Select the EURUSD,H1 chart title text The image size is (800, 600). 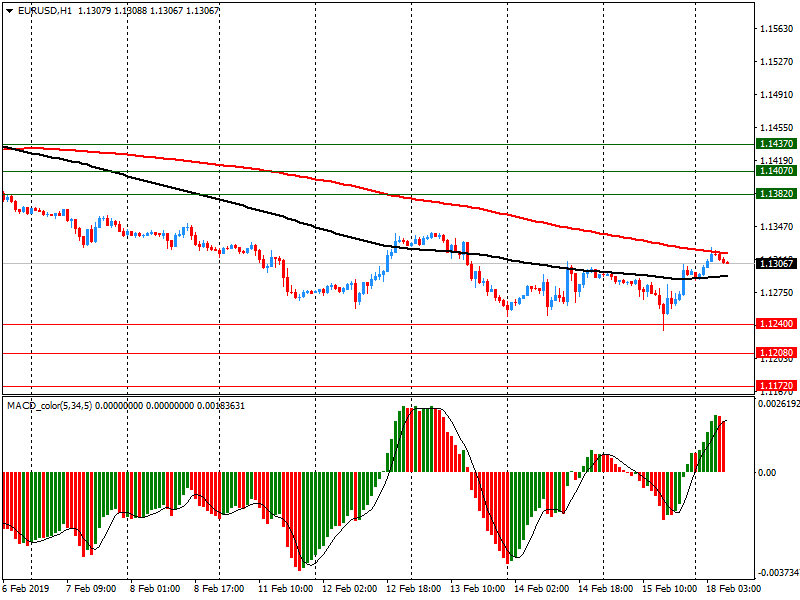pyautogui.click(x=45, y=11)
